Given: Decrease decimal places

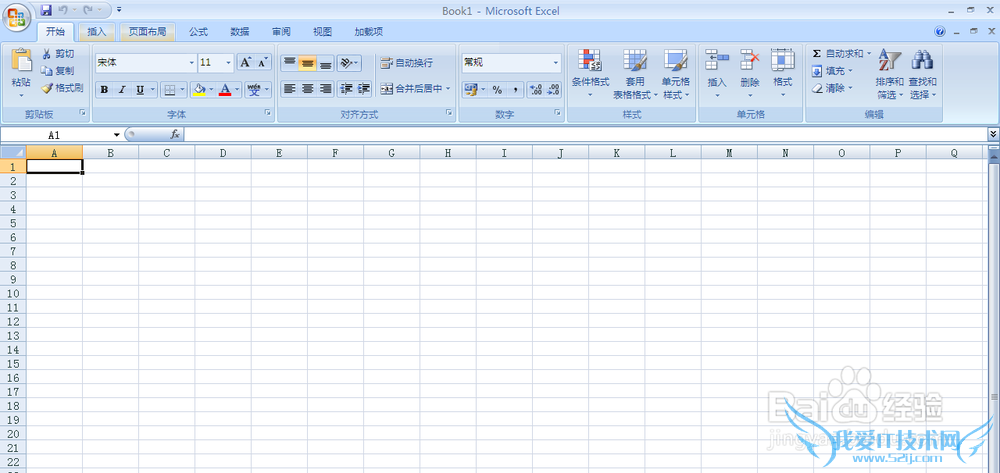Looking at the screenshot, I should (553, 90).
